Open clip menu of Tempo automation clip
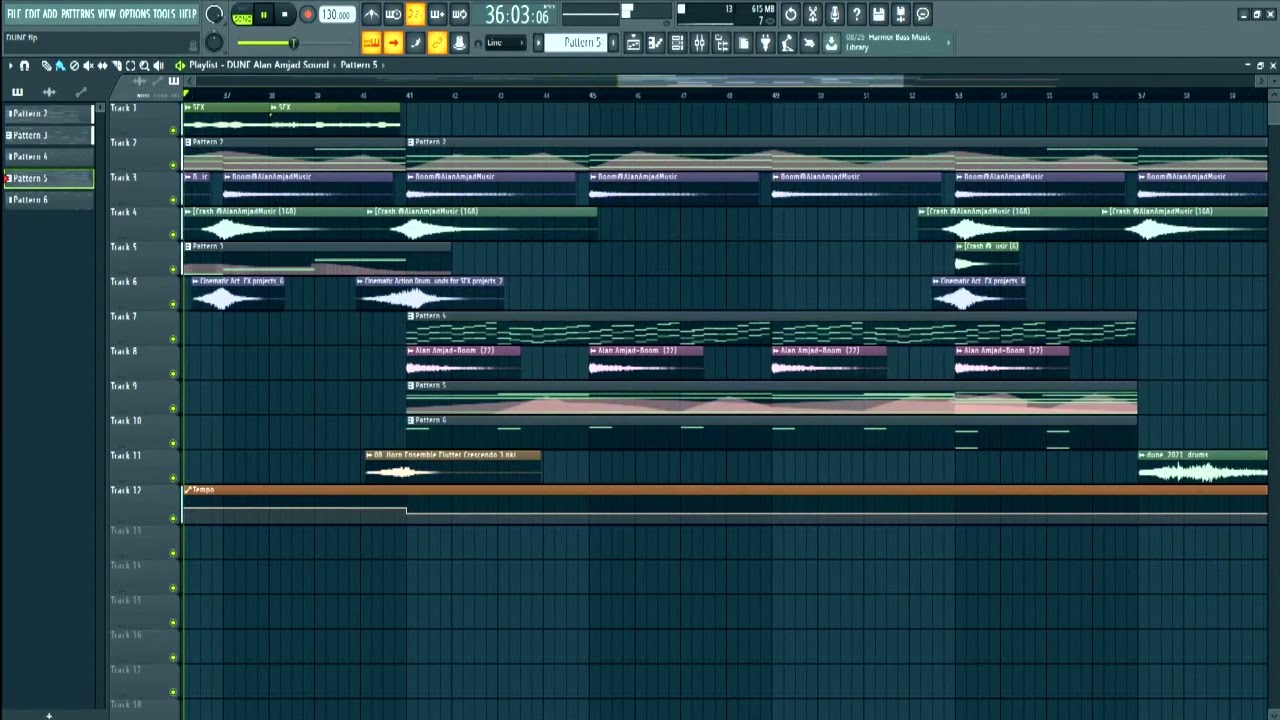Image resolution: width=1280 pixels, height=720 pixels. [187, 490]
